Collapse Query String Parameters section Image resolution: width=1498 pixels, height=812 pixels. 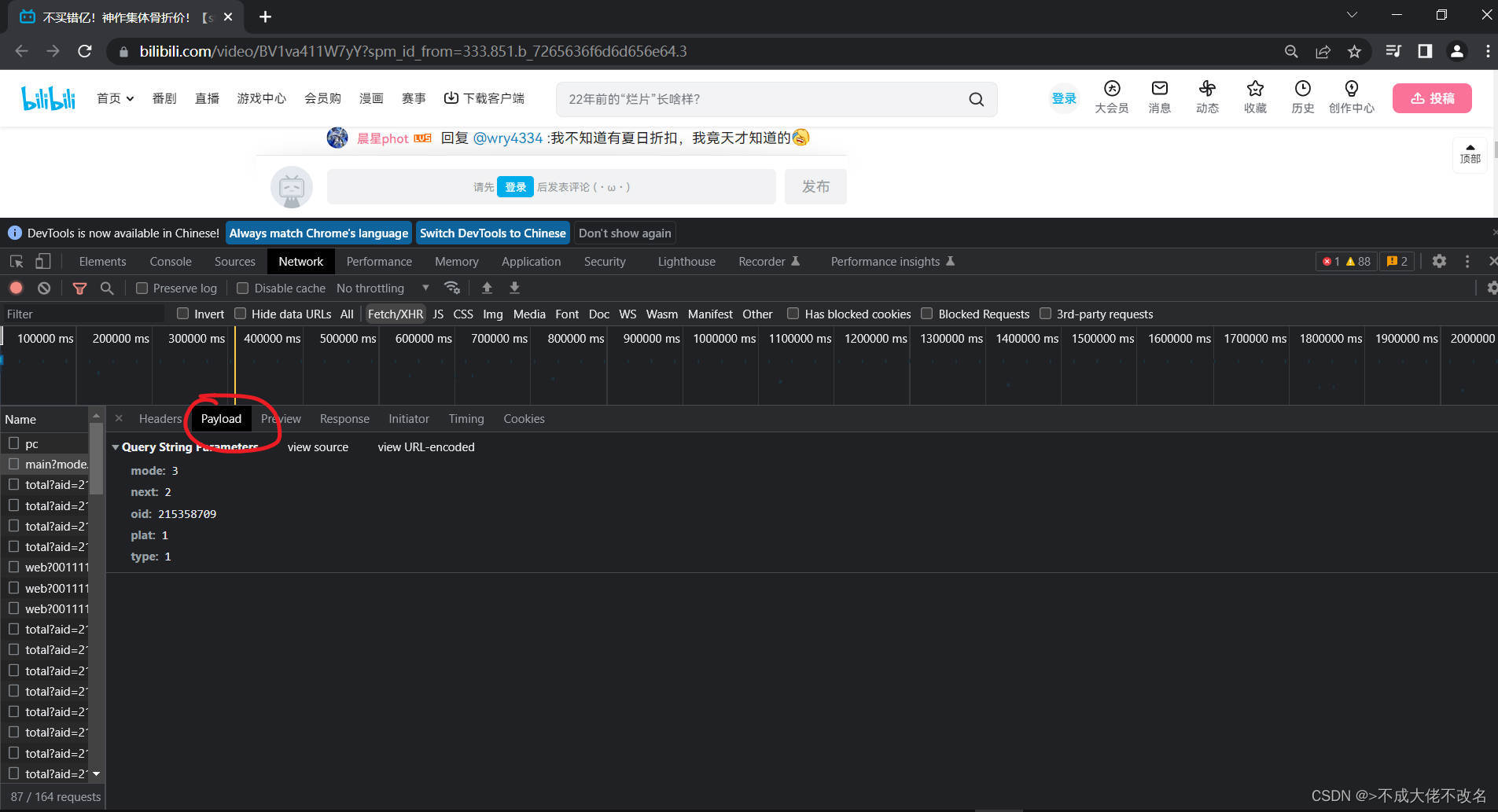point(116,446)
